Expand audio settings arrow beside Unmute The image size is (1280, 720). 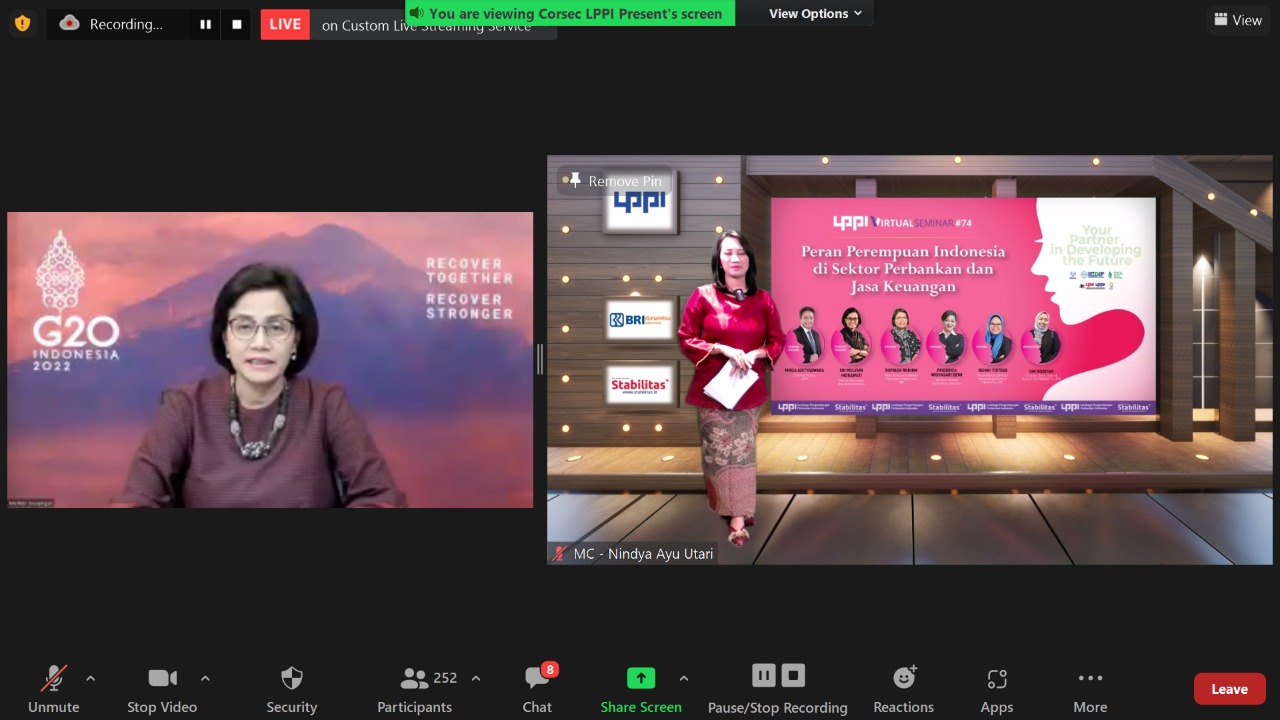[x=90, y=678]
